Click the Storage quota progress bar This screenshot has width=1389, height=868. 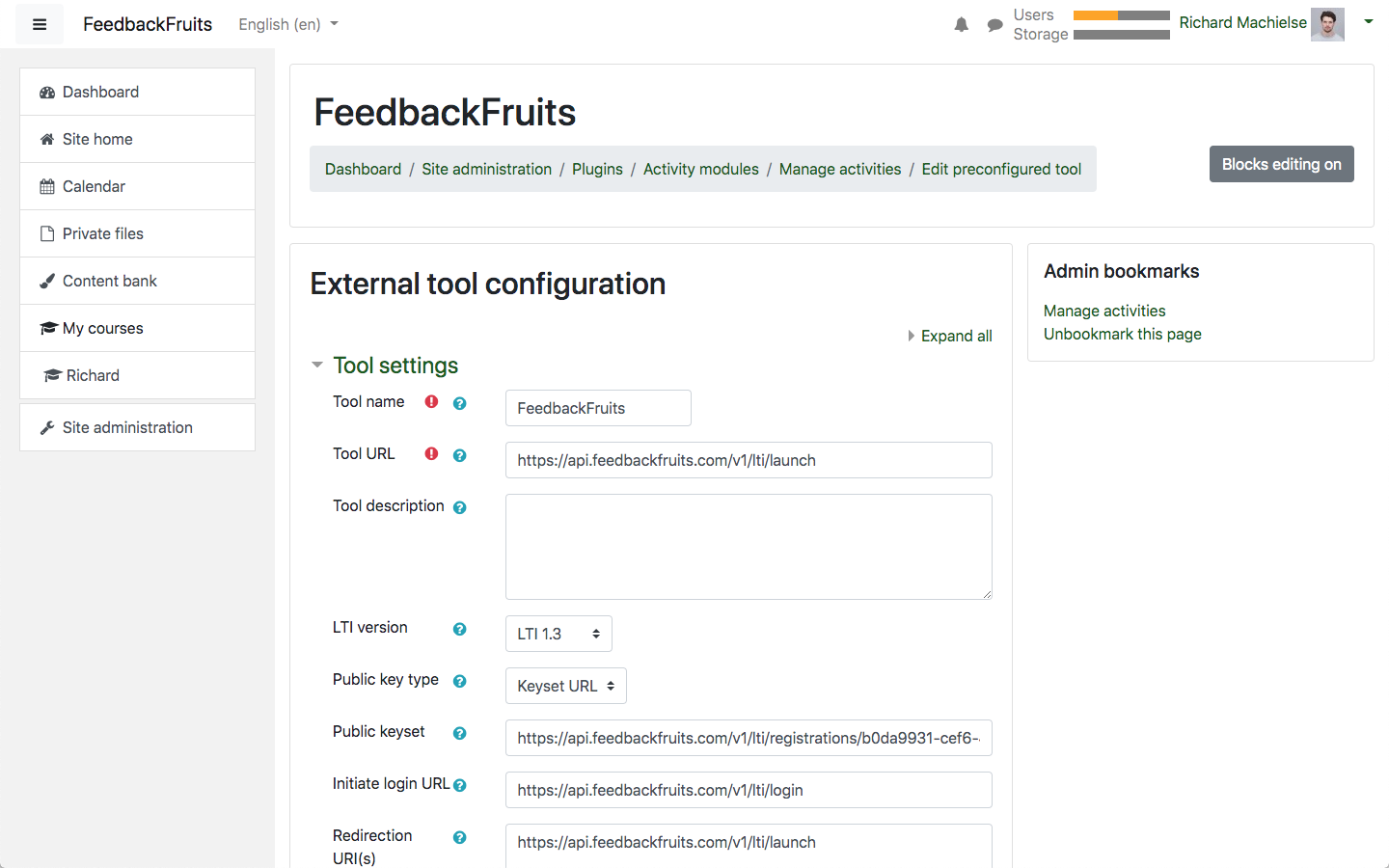pos(1121,35)
